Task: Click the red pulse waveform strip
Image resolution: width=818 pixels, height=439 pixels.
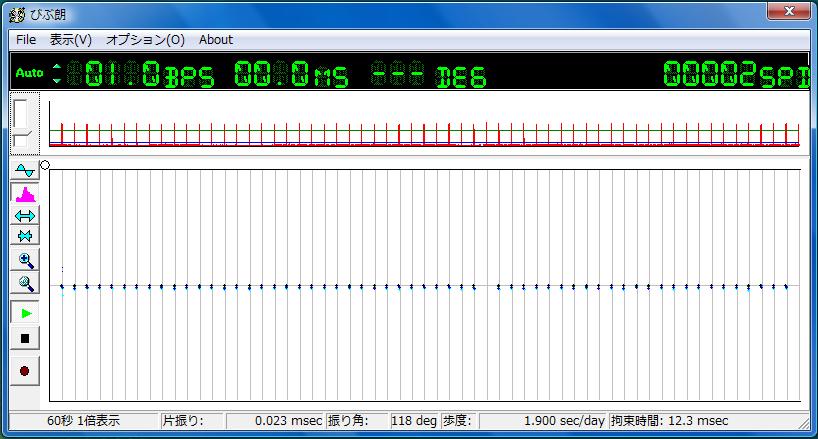Action: click(x=424, y=124)
